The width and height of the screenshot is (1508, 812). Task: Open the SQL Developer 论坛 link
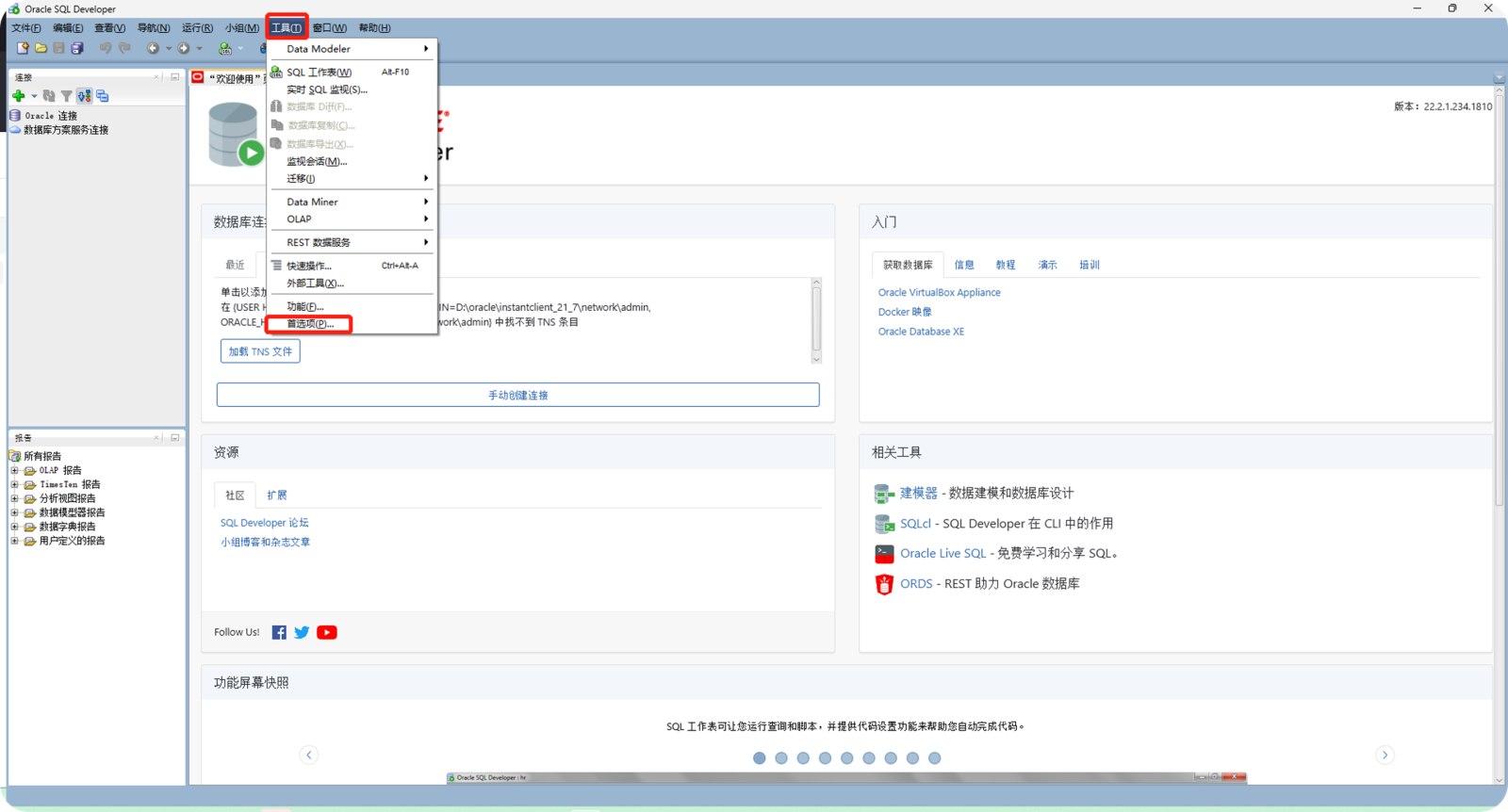tap(265, 523)
